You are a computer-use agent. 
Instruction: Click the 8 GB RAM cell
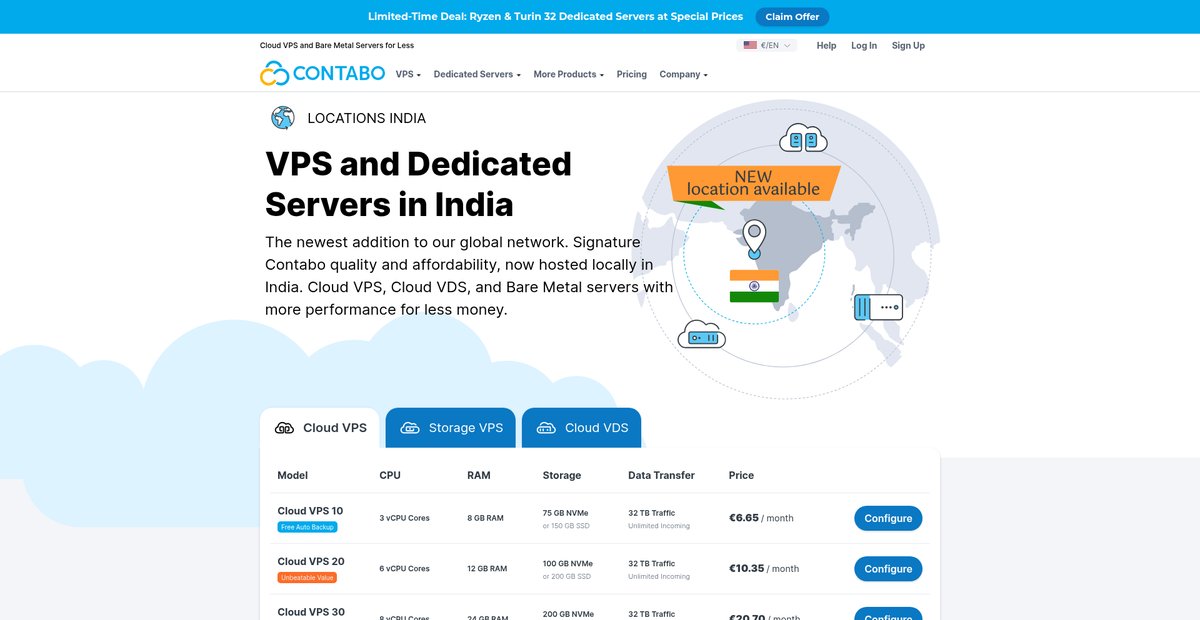(485, 518)
